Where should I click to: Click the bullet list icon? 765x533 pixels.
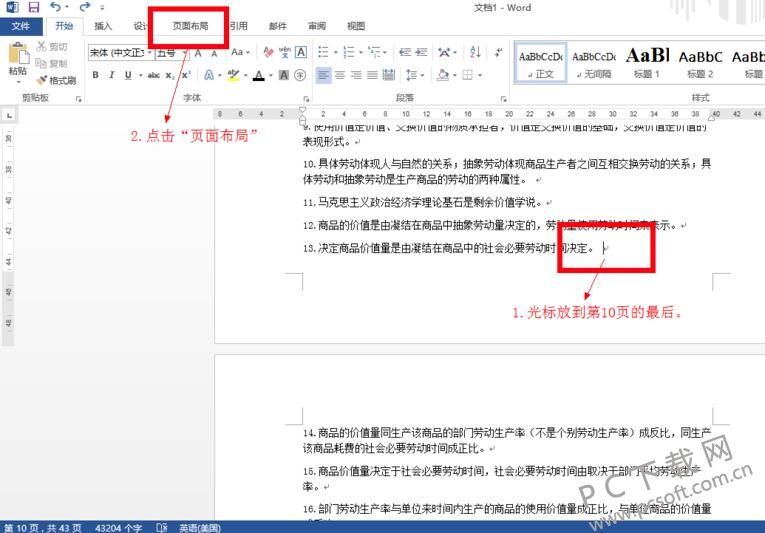tap(323, 52)
